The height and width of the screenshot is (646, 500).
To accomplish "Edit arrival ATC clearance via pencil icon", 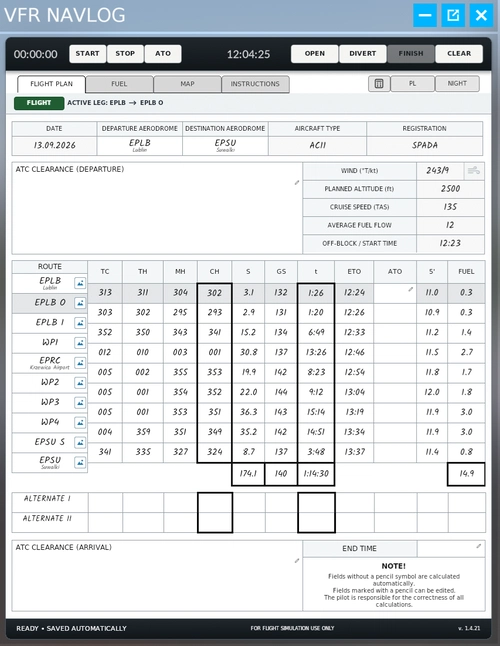I will click(297, 561).
